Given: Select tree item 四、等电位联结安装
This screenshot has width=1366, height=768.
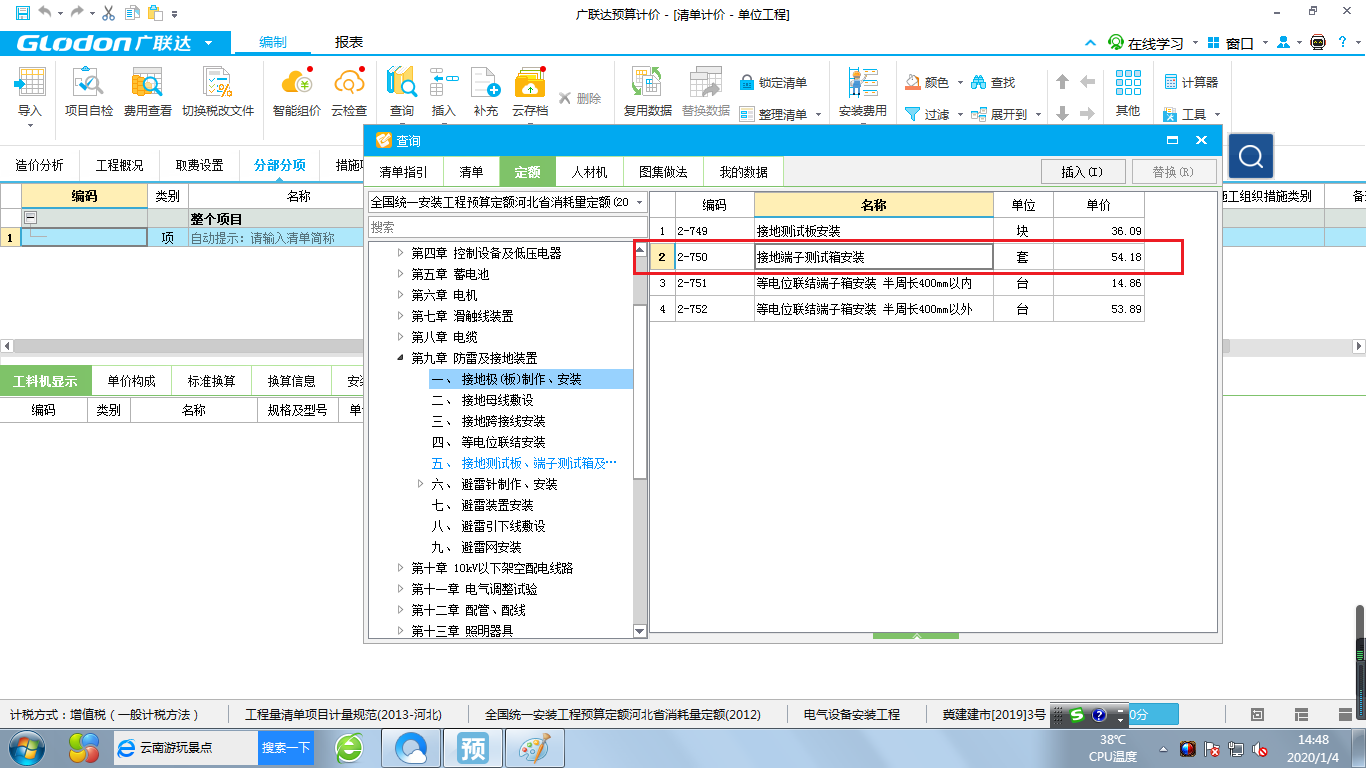Looking at the screenshot, I should pyautogui.click(x=489, y=442).
